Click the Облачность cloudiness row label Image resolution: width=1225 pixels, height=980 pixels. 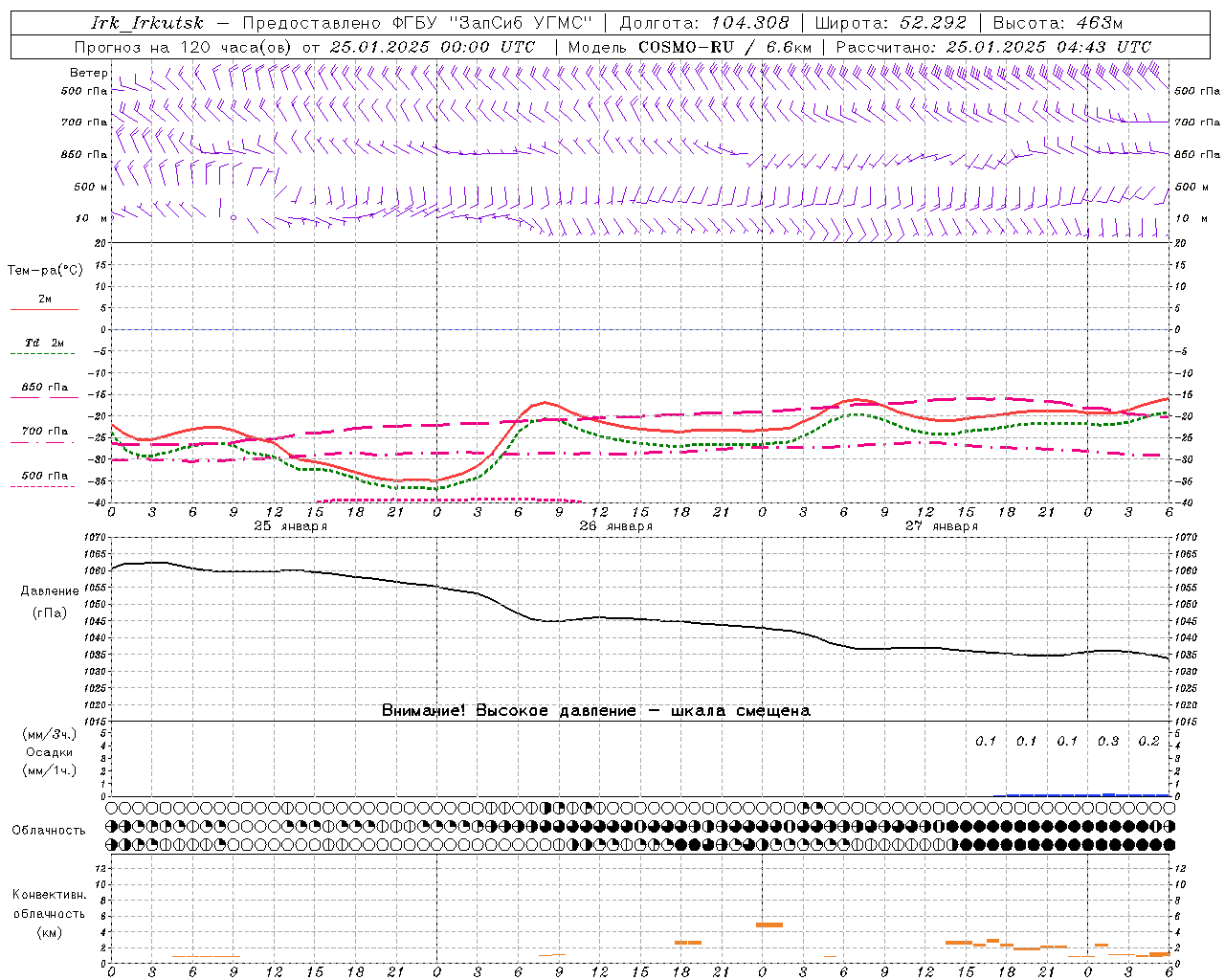pyautogui.click(x=49, y=831)
